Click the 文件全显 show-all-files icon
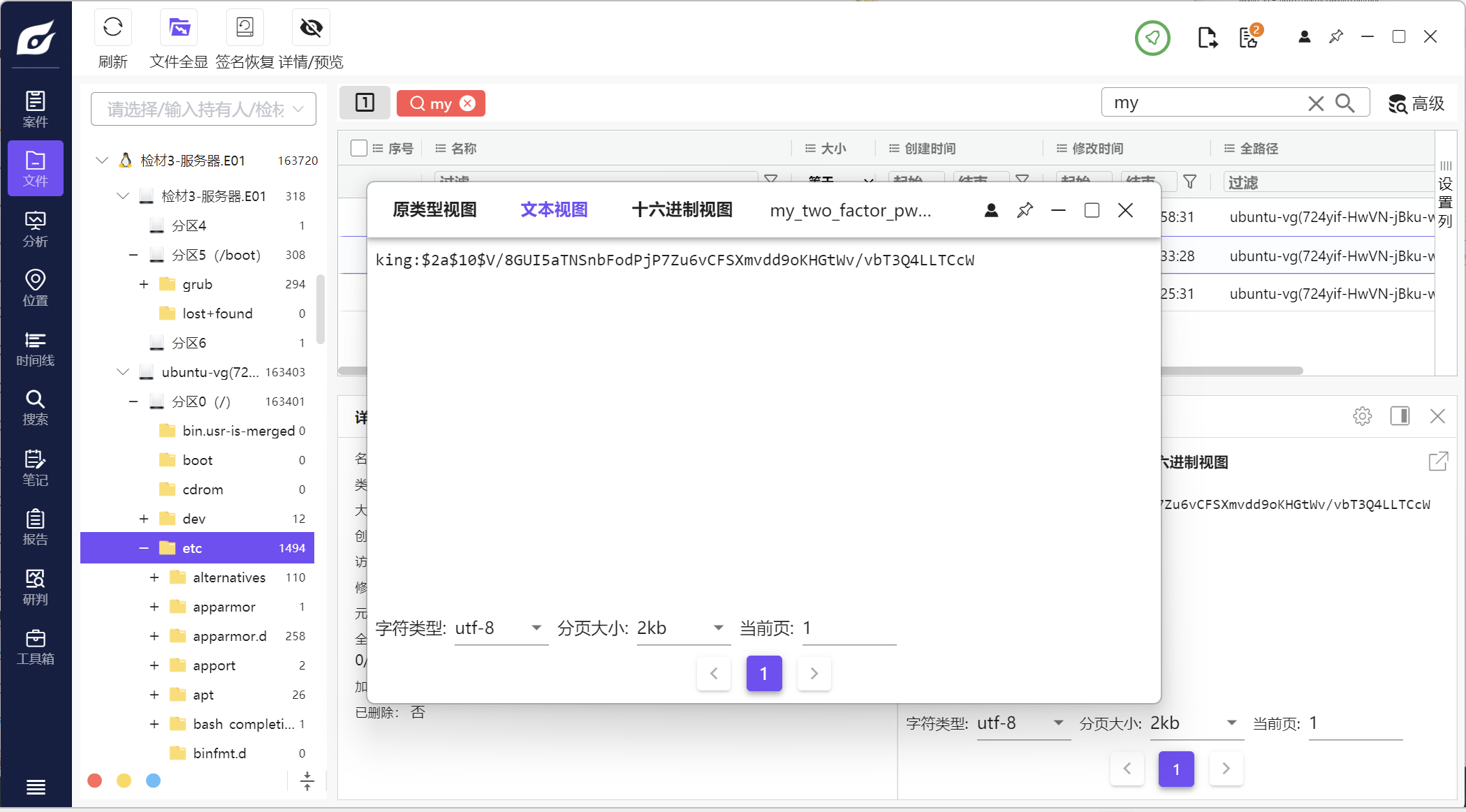1466x812 pixels. pos(179,27)
